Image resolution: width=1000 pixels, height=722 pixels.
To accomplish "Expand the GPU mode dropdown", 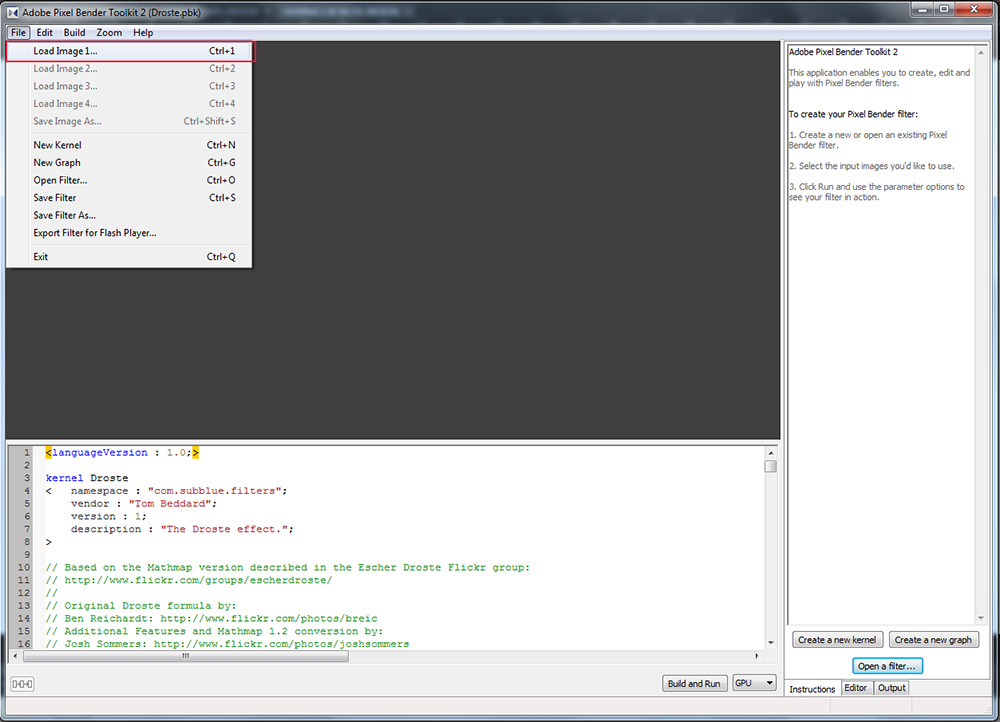I will [x=754, y=683].
